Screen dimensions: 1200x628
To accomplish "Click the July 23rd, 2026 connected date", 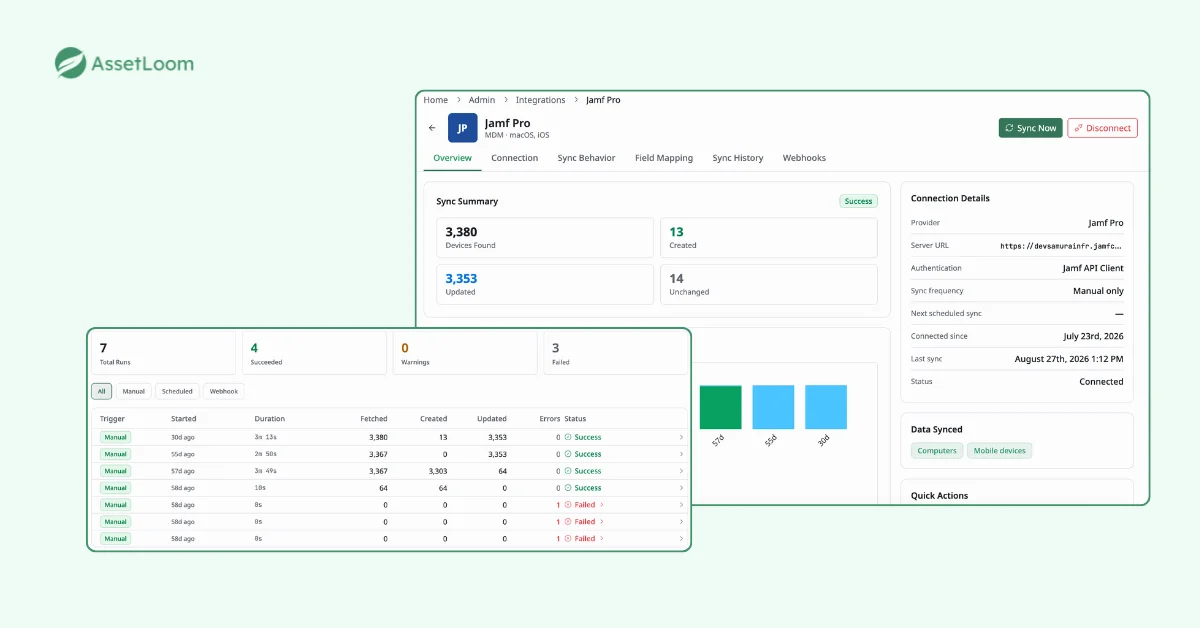I will coord(1093,336).
